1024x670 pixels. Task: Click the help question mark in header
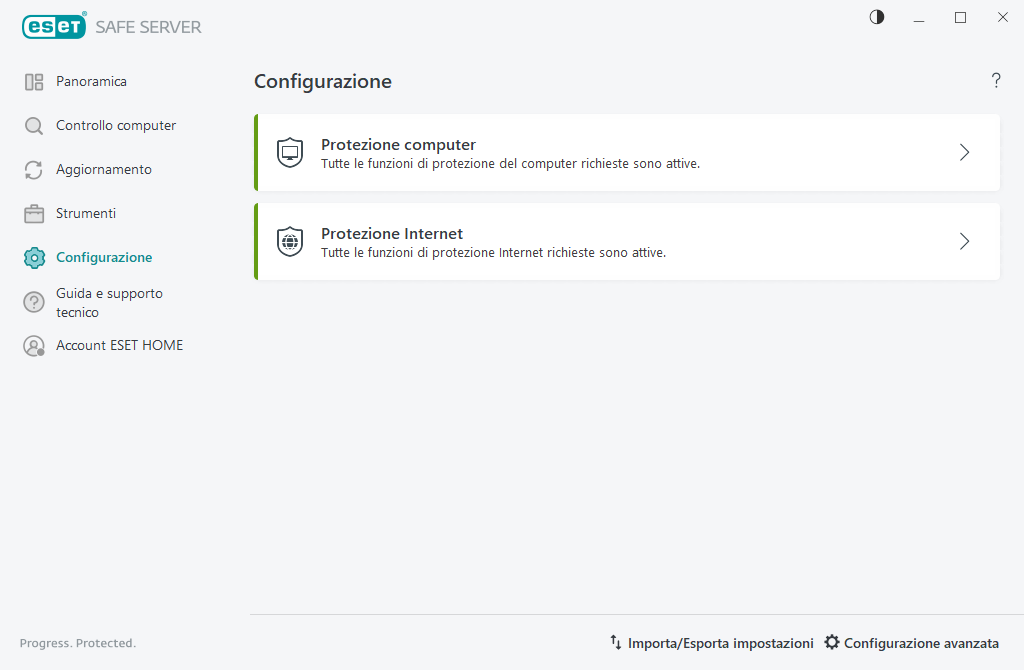(x=996, y=81)
